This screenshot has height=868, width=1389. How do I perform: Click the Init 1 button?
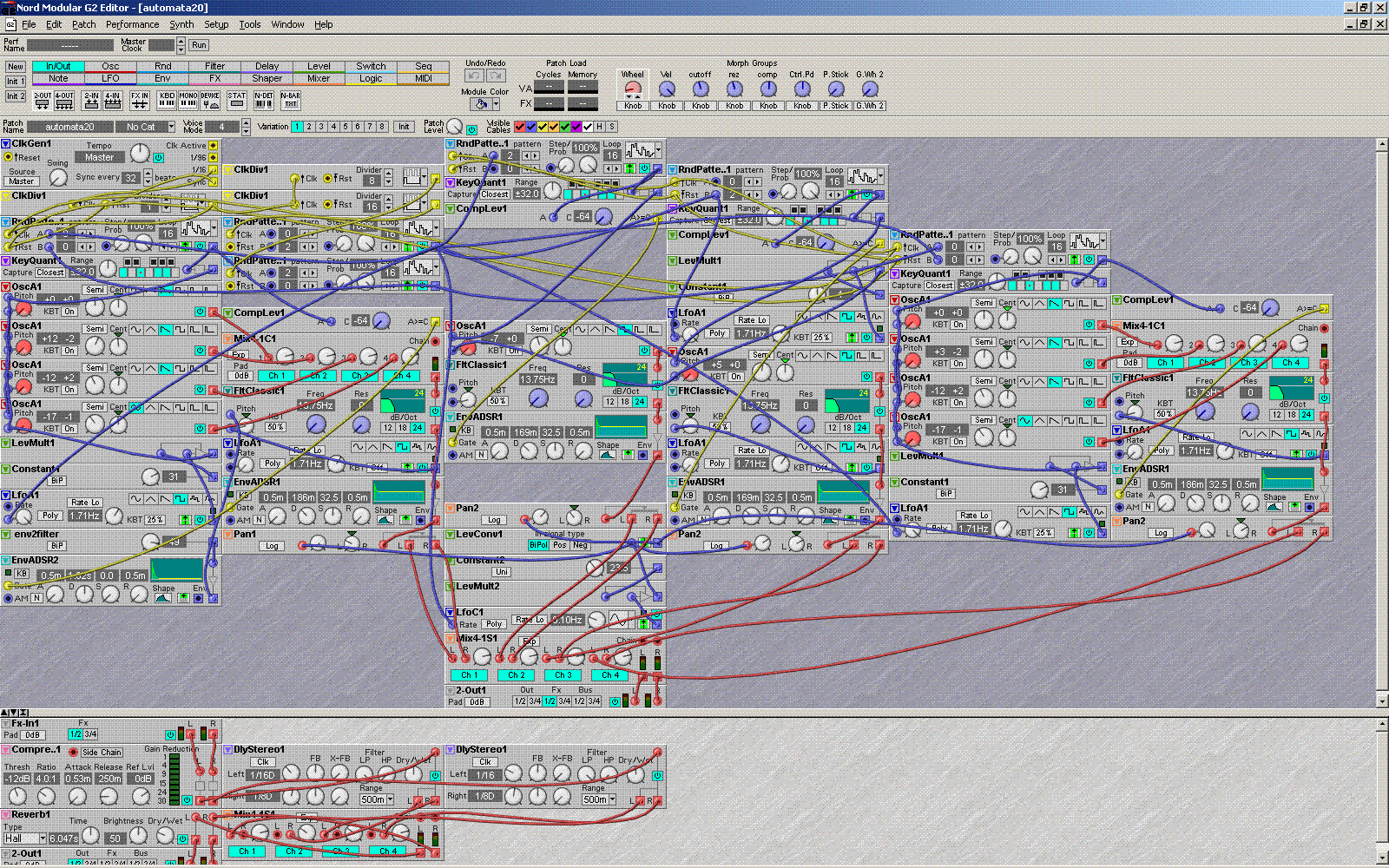[x=15, y=82]
